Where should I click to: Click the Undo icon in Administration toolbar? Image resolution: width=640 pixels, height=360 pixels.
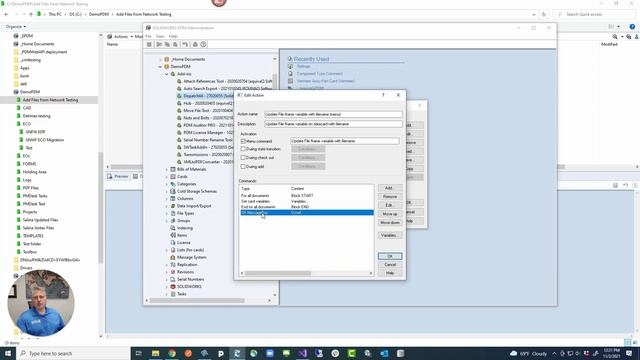tap(185, 44)
